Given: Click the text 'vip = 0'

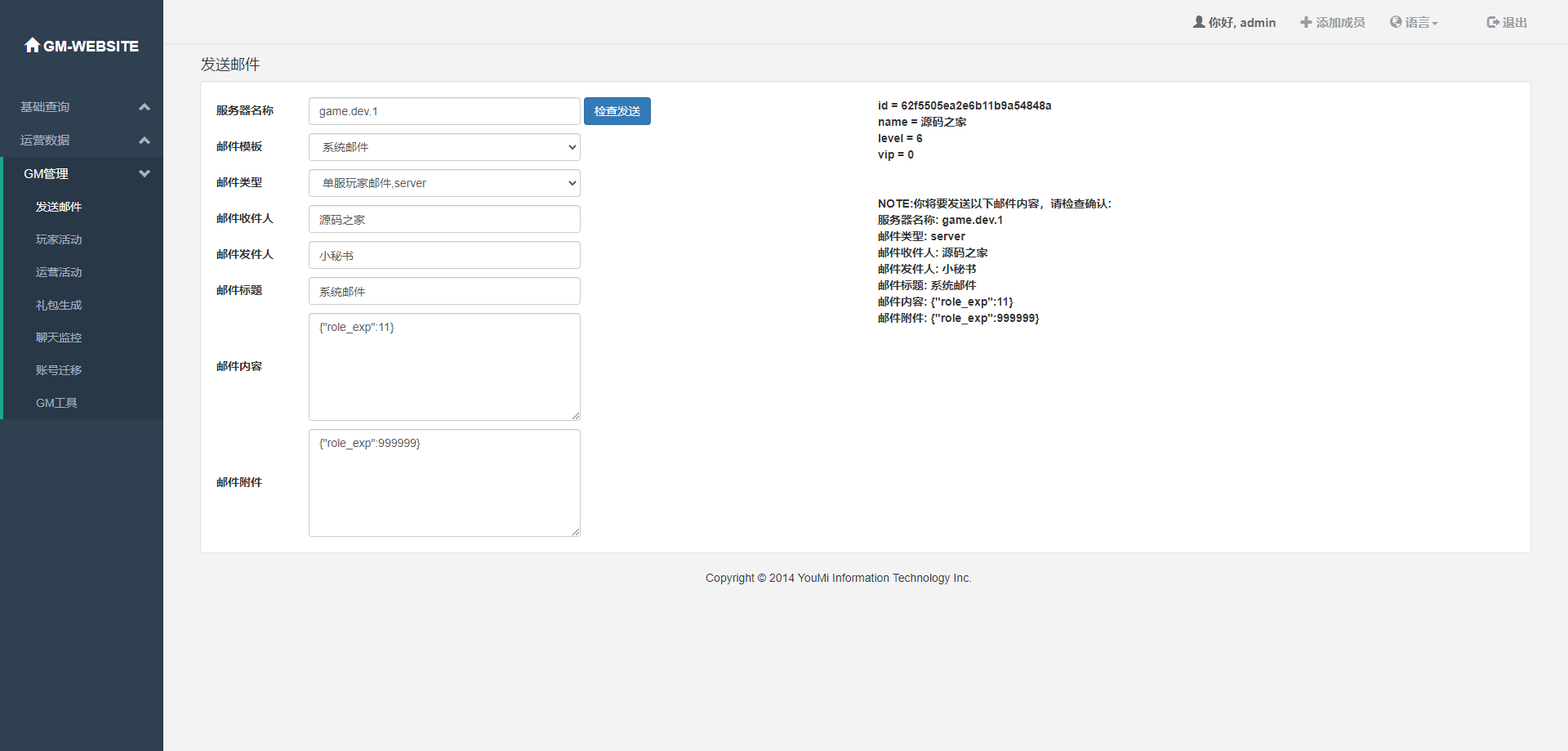Looking at the screenshot, I should click(896, 154).
